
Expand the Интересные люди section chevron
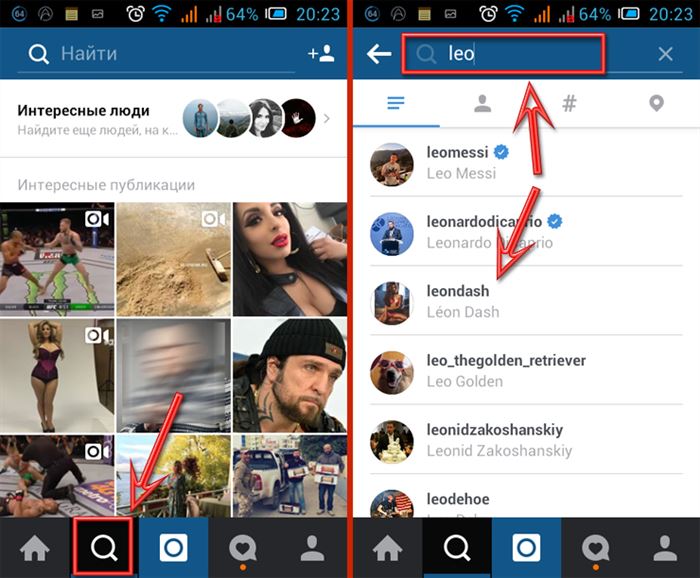pos(327,119)
